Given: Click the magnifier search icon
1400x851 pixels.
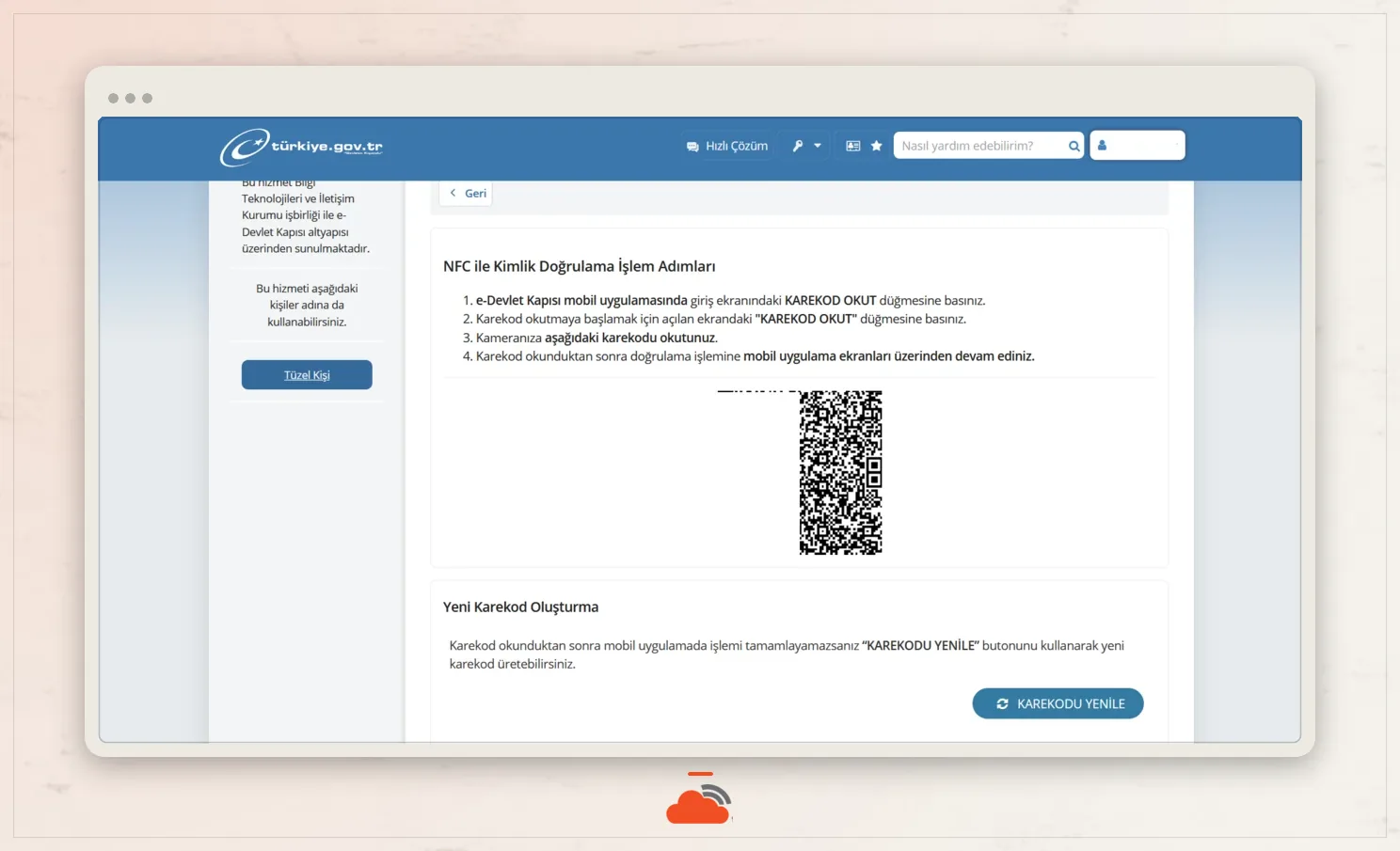Looking at the screenshot, I should [x=1074, y=146].
